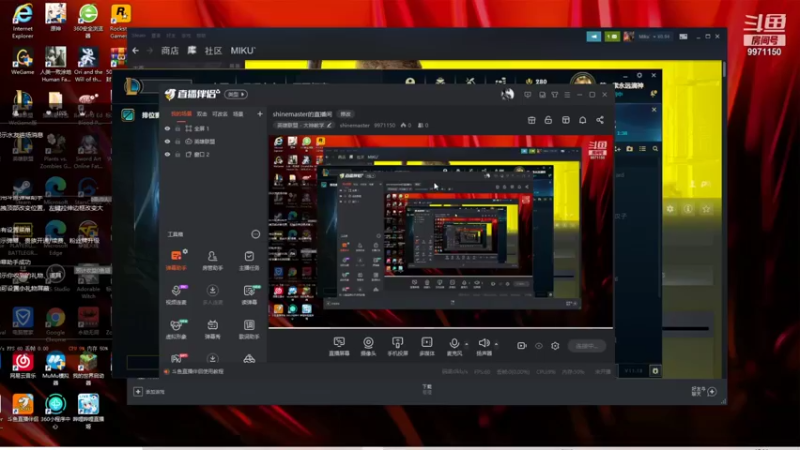Toggle visibility of the second source row

(167, 141)
